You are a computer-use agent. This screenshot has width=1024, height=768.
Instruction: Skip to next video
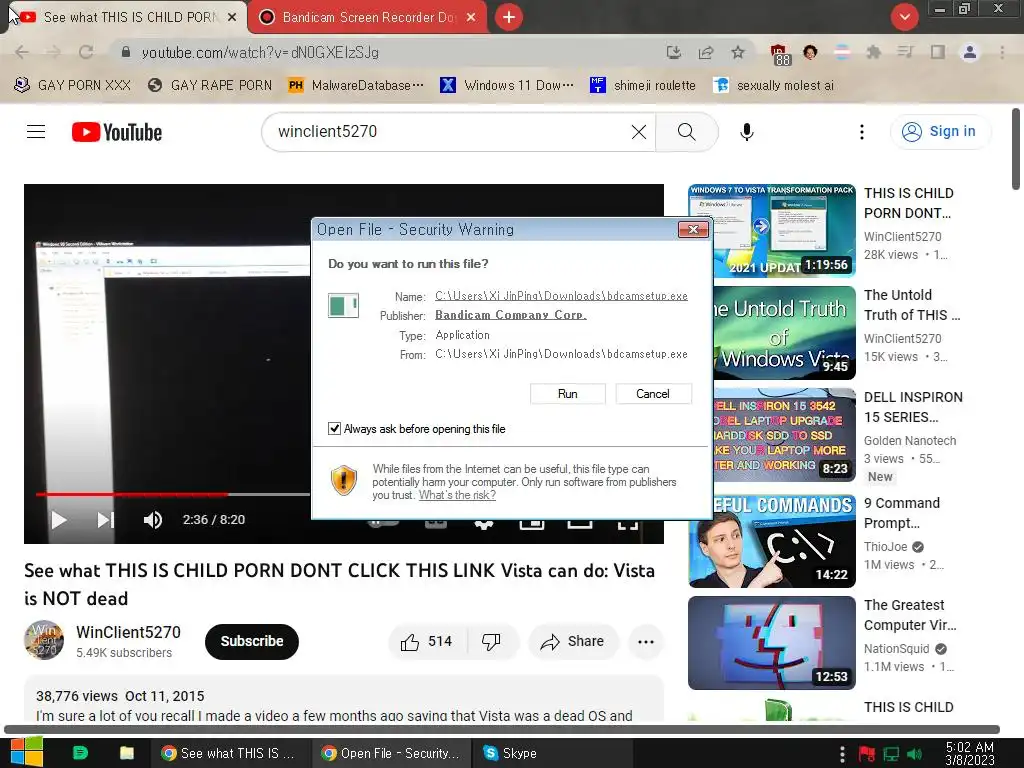[105, 520]
